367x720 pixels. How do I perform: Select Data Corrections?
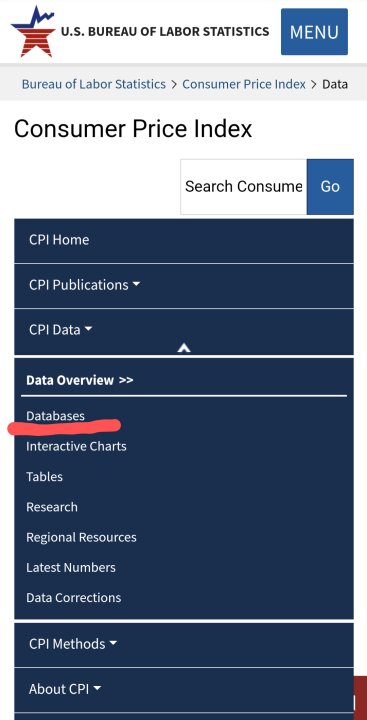coord(73,598)
